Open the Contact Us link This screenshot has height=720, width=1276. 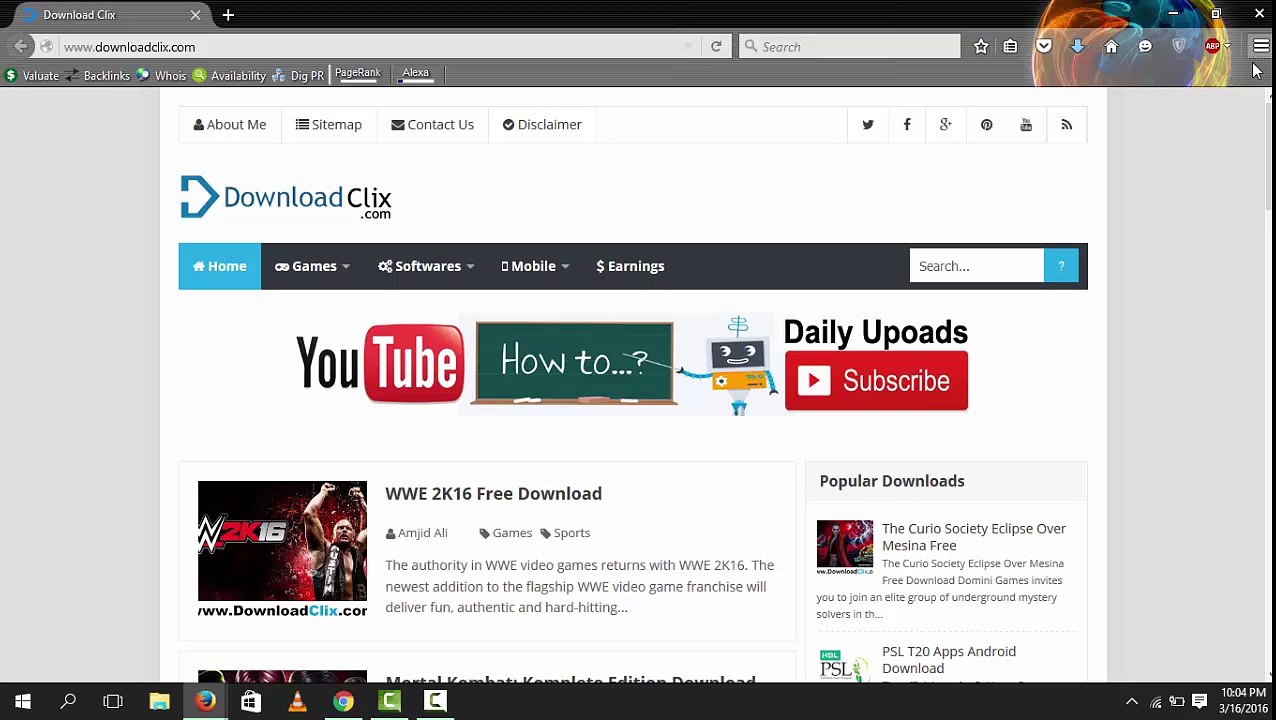[x=432, y=125]
